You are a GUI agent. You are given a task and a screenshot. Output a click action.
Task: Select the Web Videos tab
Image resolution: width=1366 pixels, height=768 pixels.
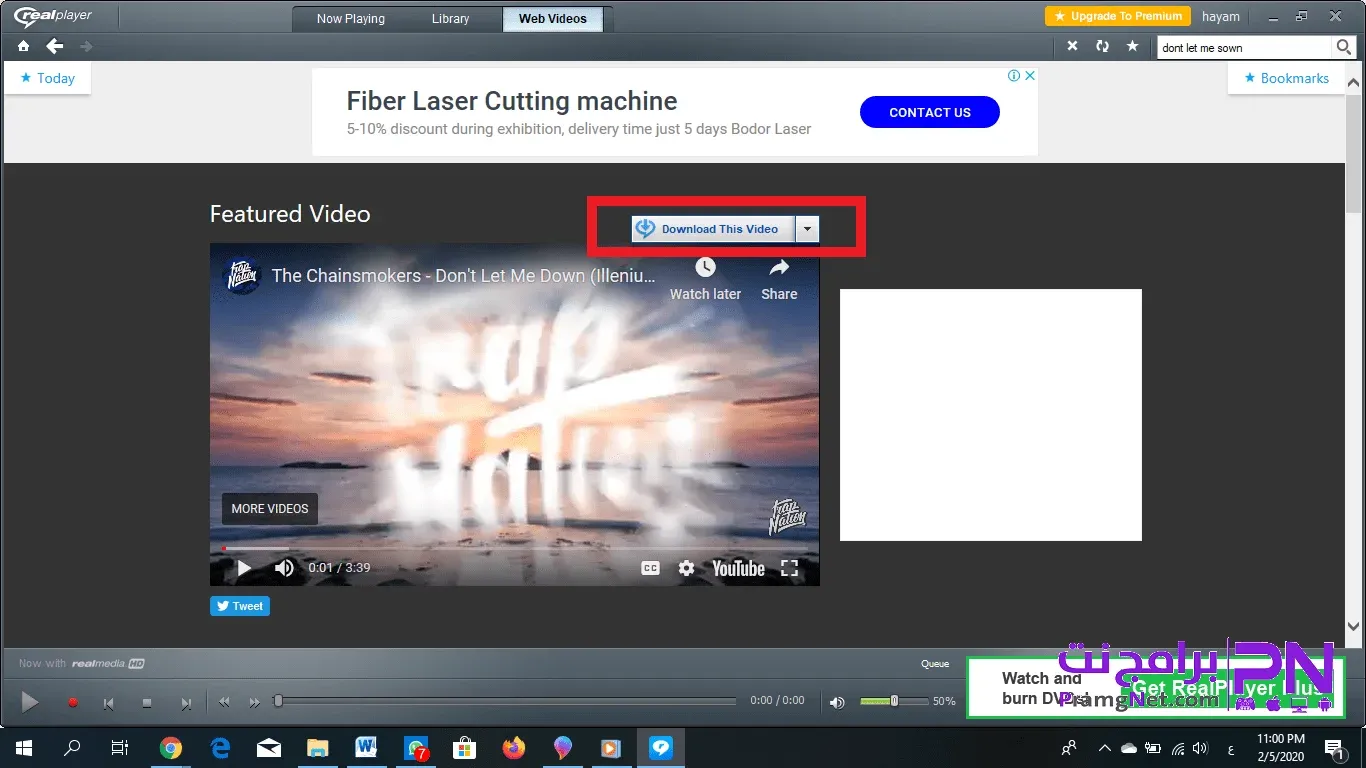553,18
